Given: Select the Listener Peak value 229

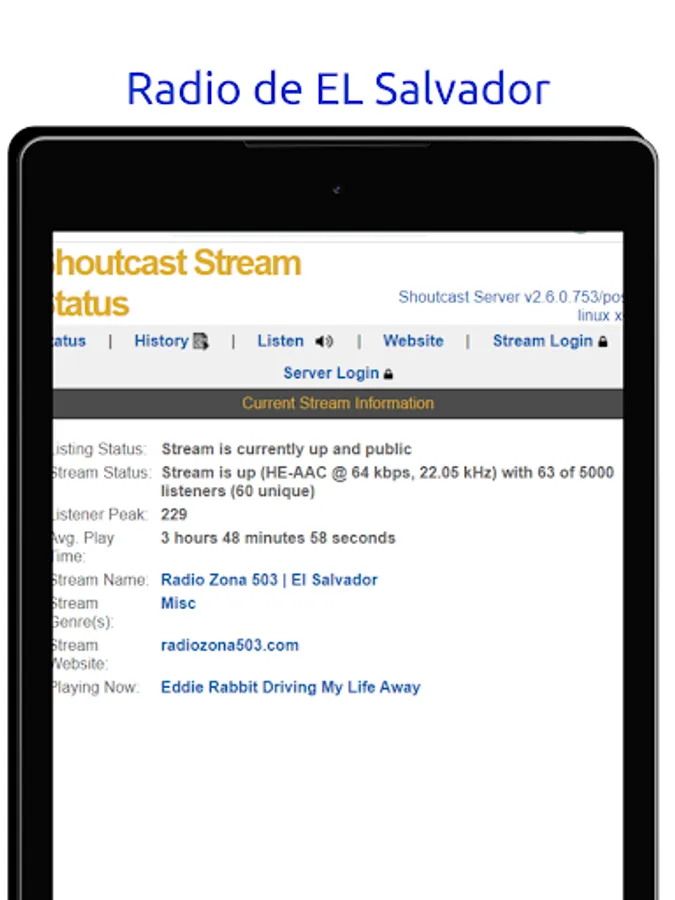Looking at the screenshot, I should 174,514.
